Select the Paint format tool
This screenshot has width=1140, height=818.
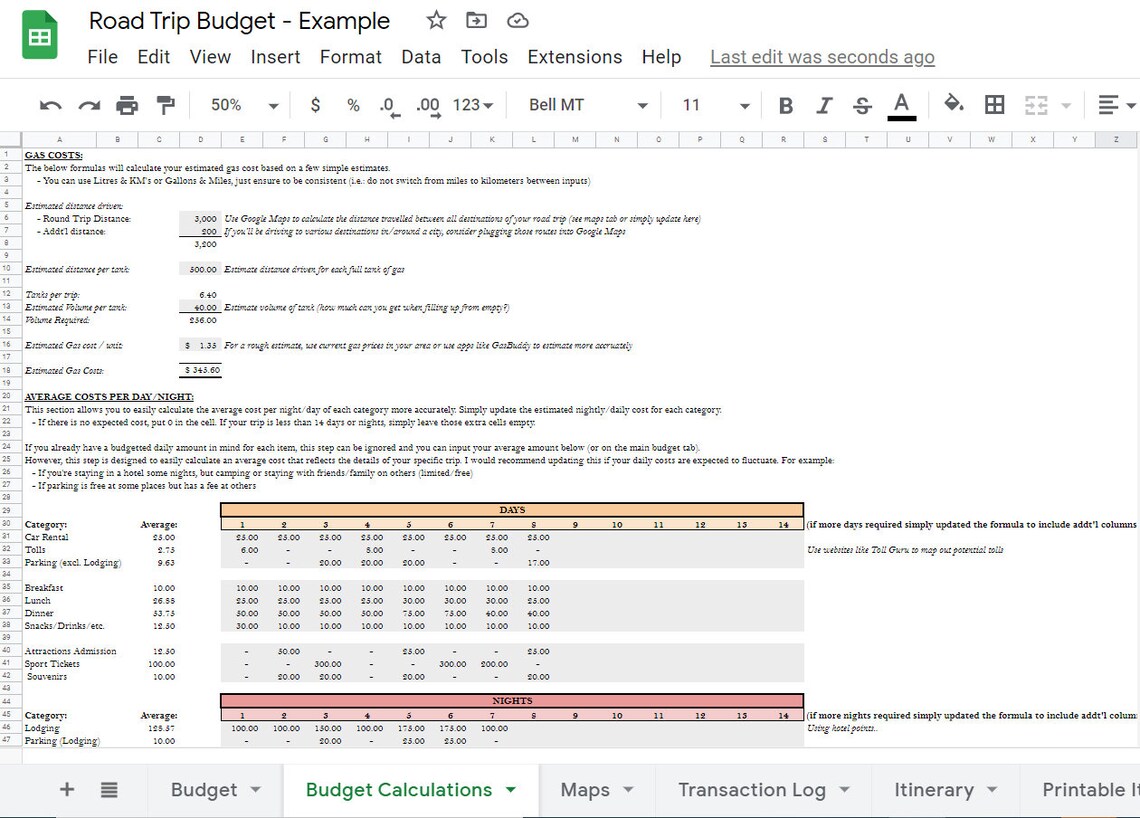[165, 104]
